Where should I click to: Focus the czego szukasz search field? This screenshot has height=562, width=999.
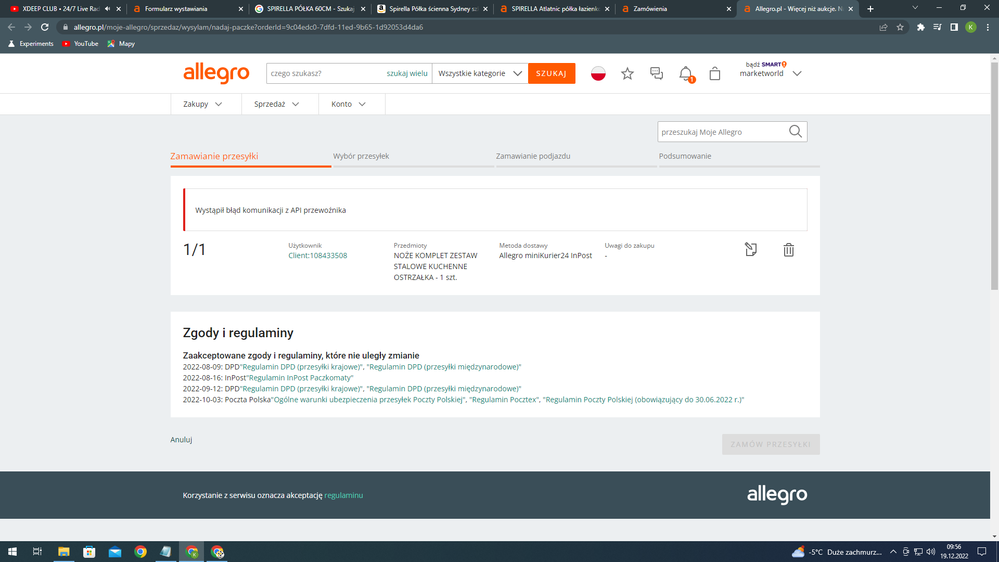pyautogui.click(x=325, y=73)
